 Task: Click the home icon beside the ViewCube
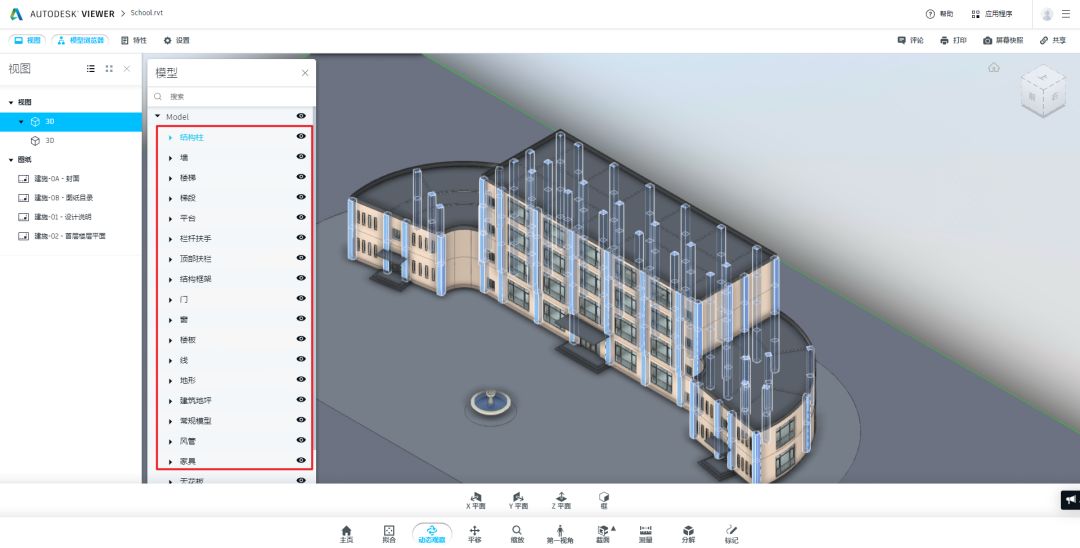[x=993, y=67]
